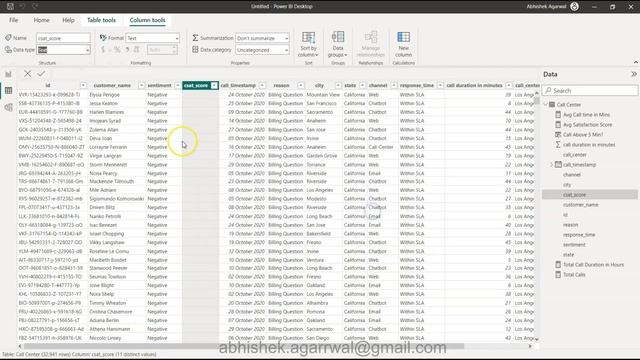Open filter dropdown for sentiment column
The height and width of the screenshot is (360, 640).
[177, 85]
